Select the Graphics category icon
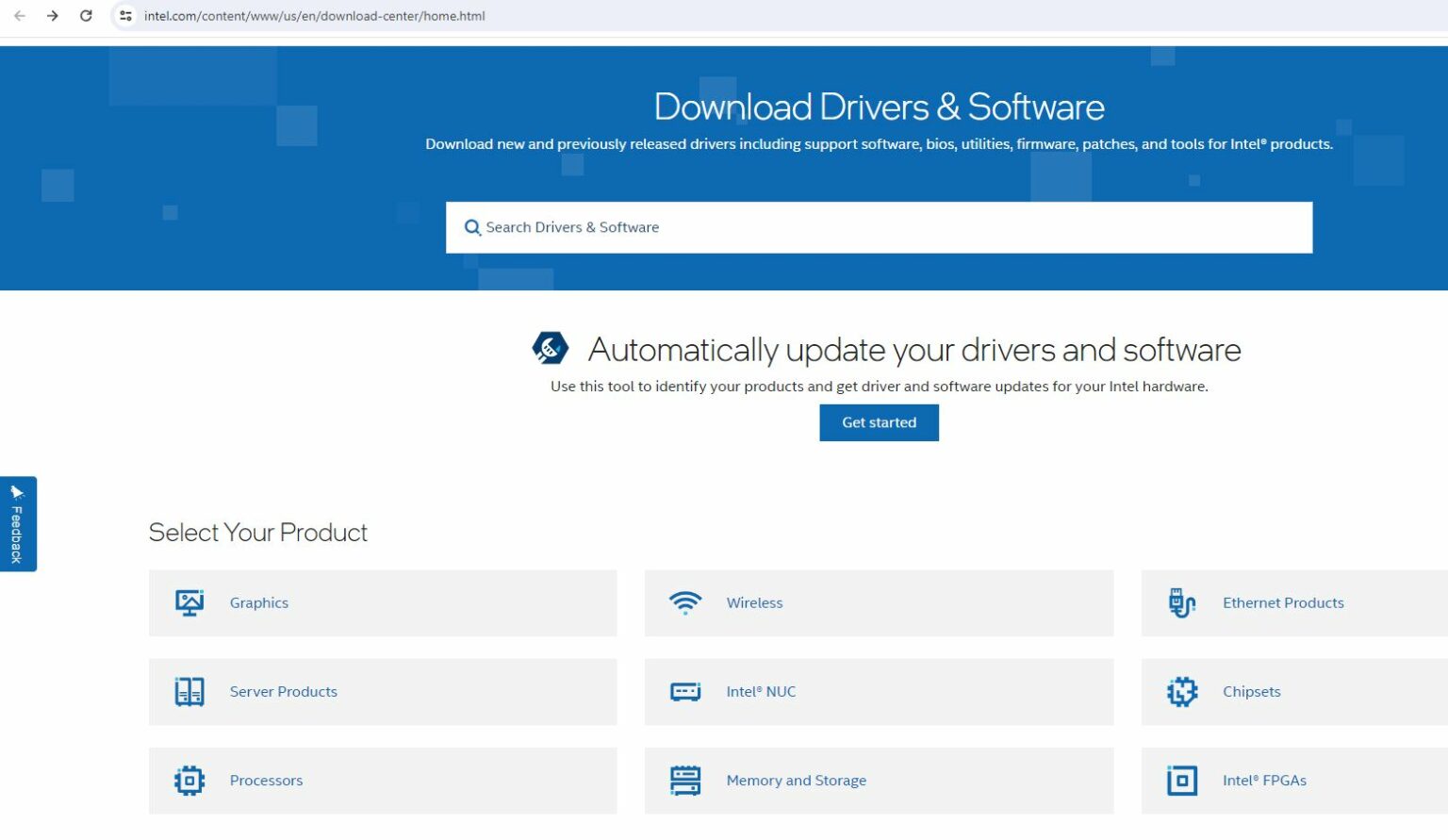Image resolution: width=1448 pixels, height=840 pixels. click(189, 602)
